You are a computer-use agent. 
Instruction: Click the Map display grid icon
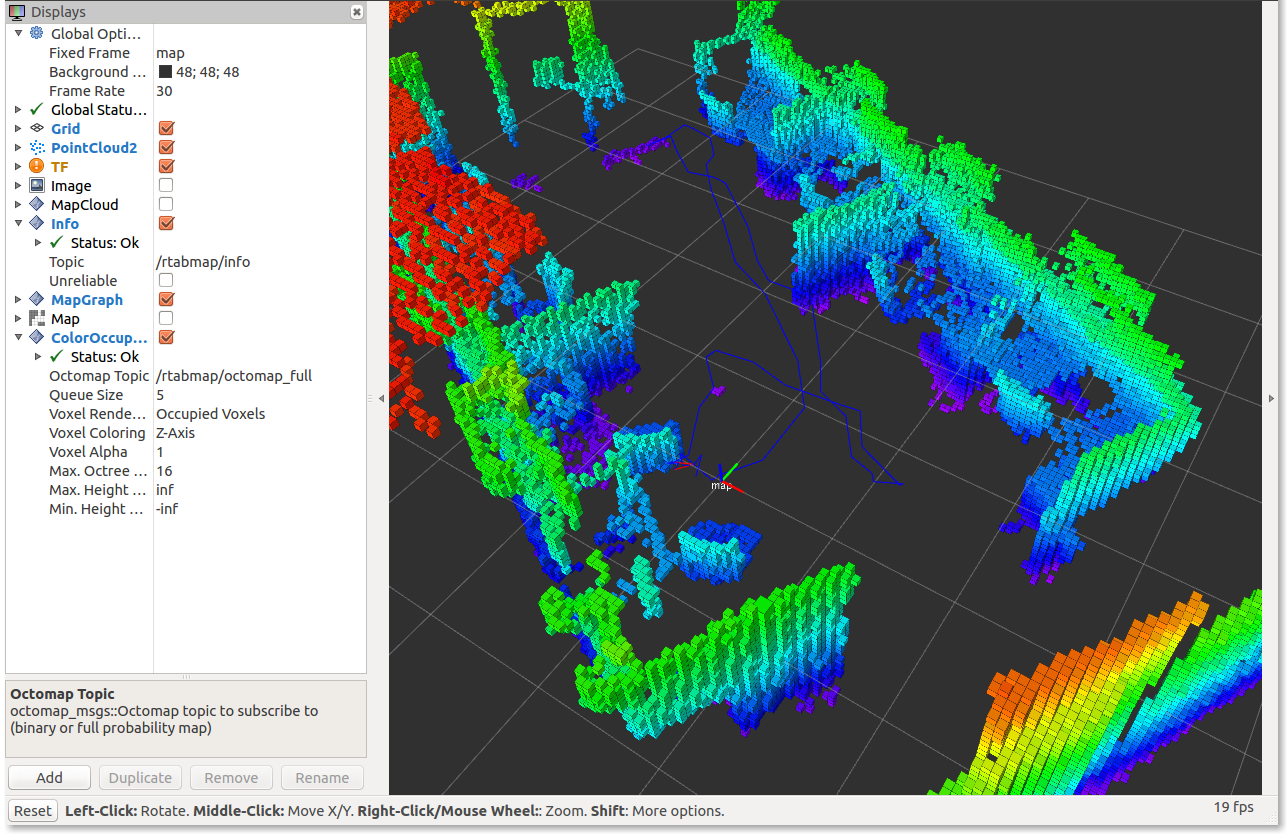click(x=37, y=319)
